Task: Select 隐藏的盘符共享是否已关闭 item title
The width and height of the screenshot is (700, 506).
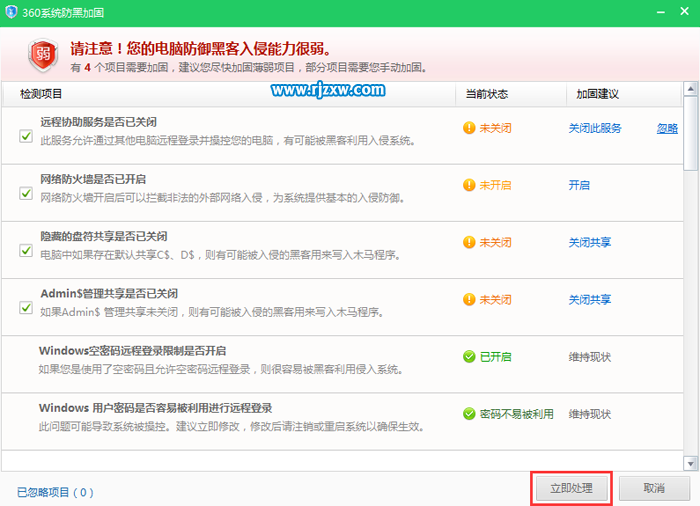Action: [x=104, y=236]
